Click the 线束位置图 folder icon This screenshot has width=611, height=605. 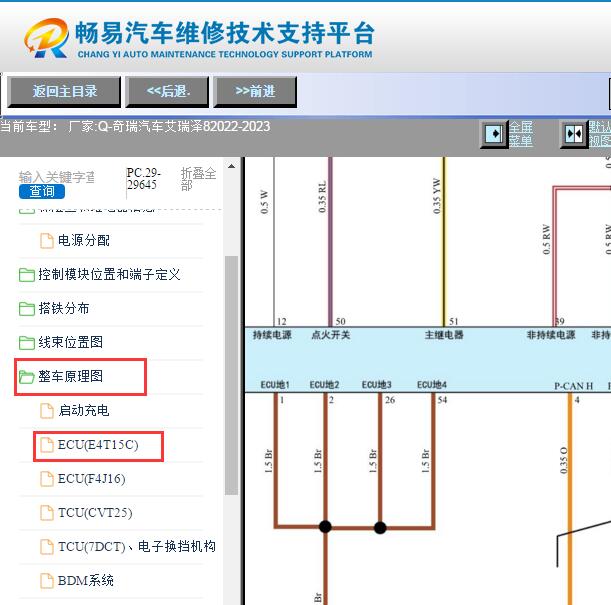(x=26, y=342)
